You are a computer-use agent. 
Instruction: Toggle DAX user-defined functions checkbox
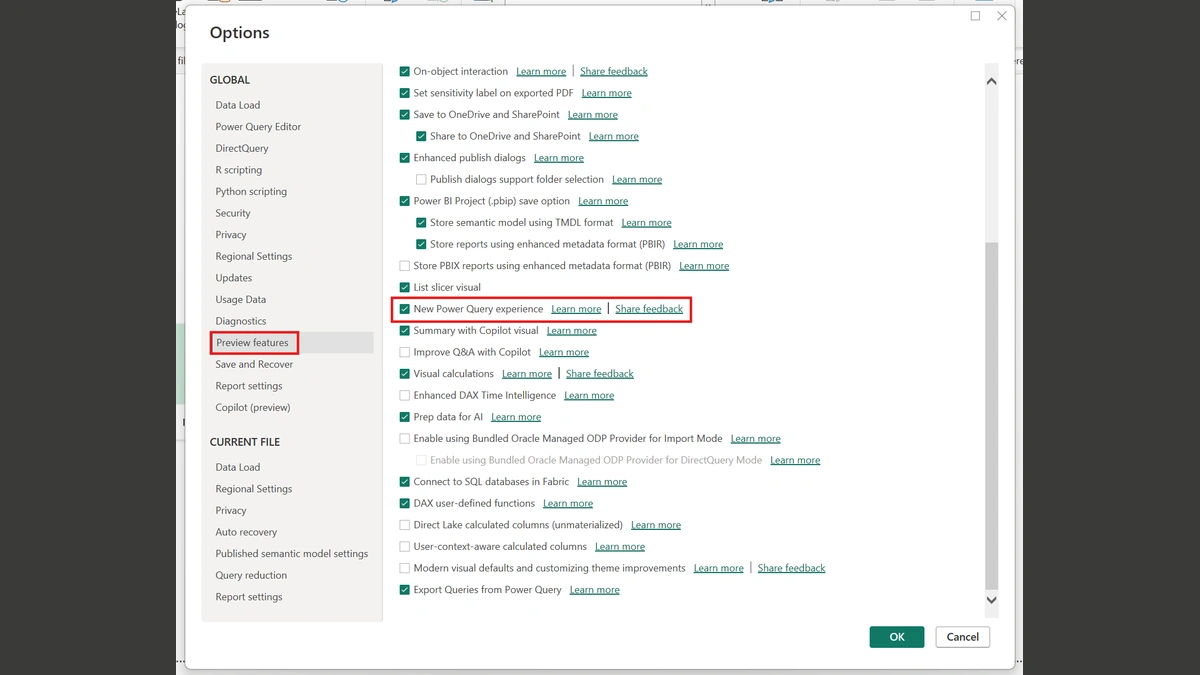coord(405,504)
